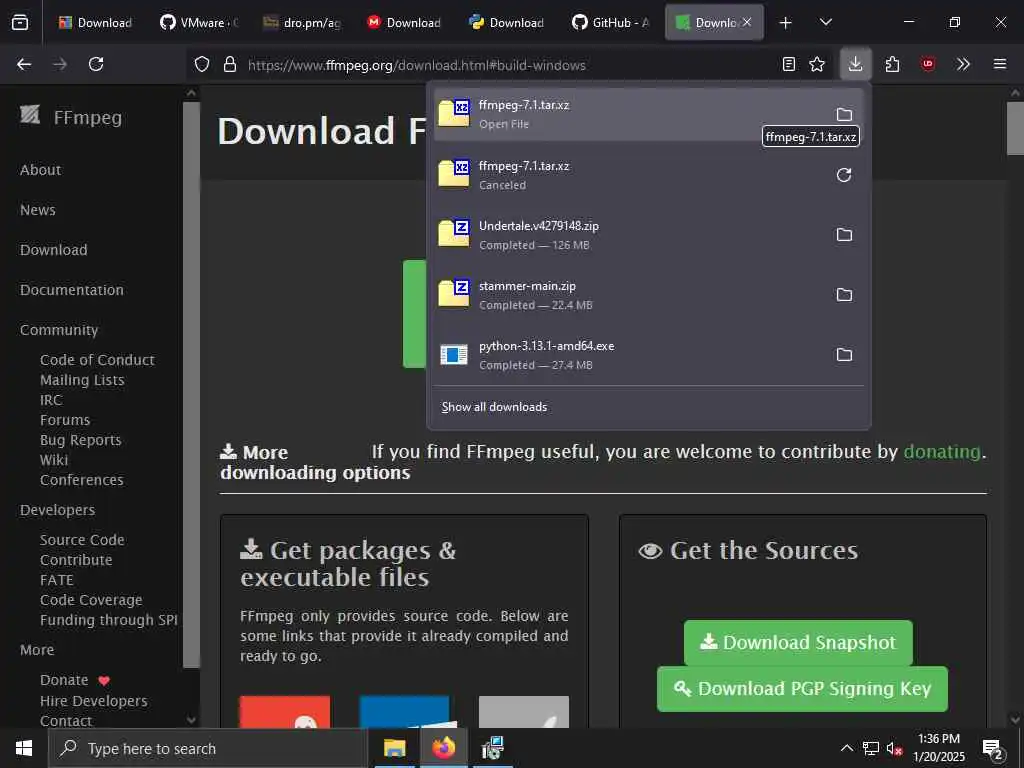Open Code of Conduct link
Screen dimensions: 1024x768
click(97, 360)
